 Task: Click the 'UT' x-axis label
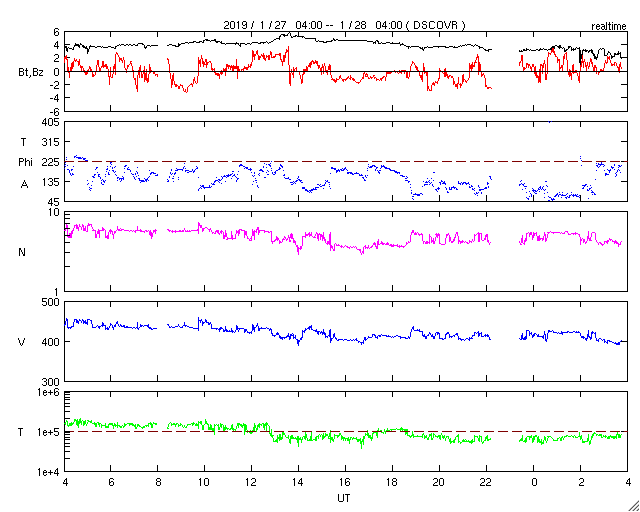(x=344, y=498)
